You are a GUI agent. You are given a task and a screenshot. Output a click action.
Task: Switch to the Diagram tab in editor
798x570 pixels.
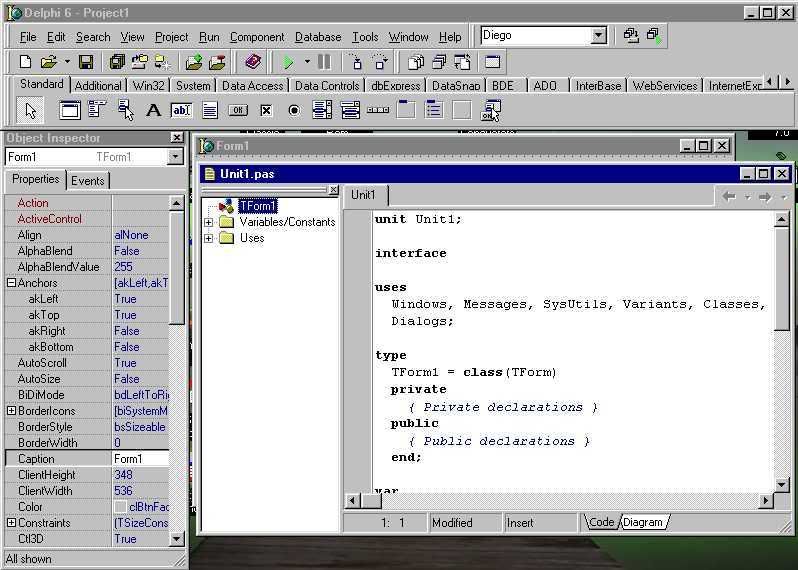tap(643, 522)
